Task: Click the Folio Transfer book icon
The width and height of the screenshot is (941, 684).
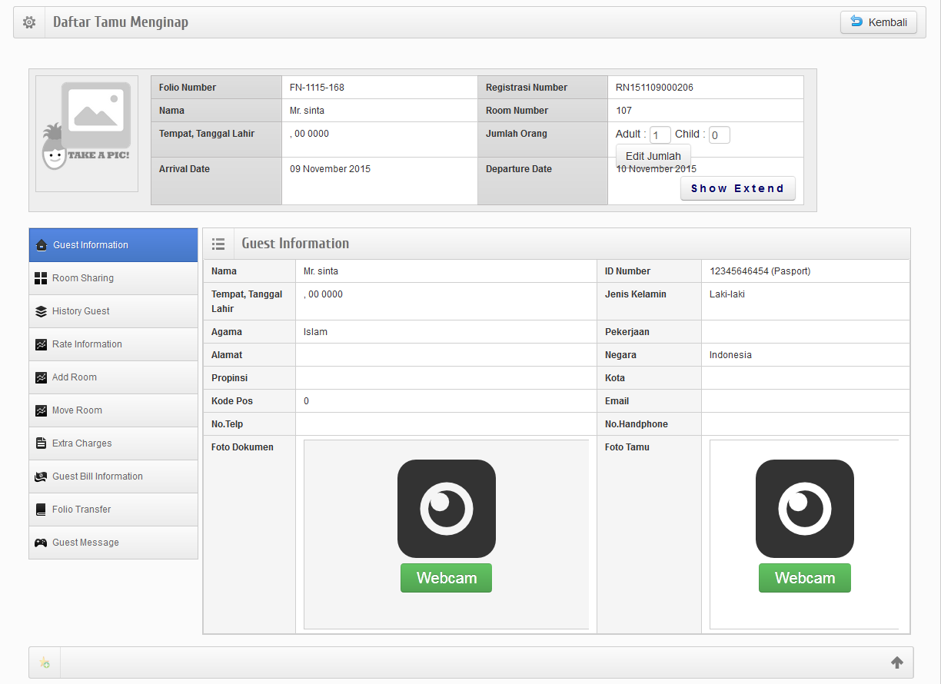Action: pos(41,510)
